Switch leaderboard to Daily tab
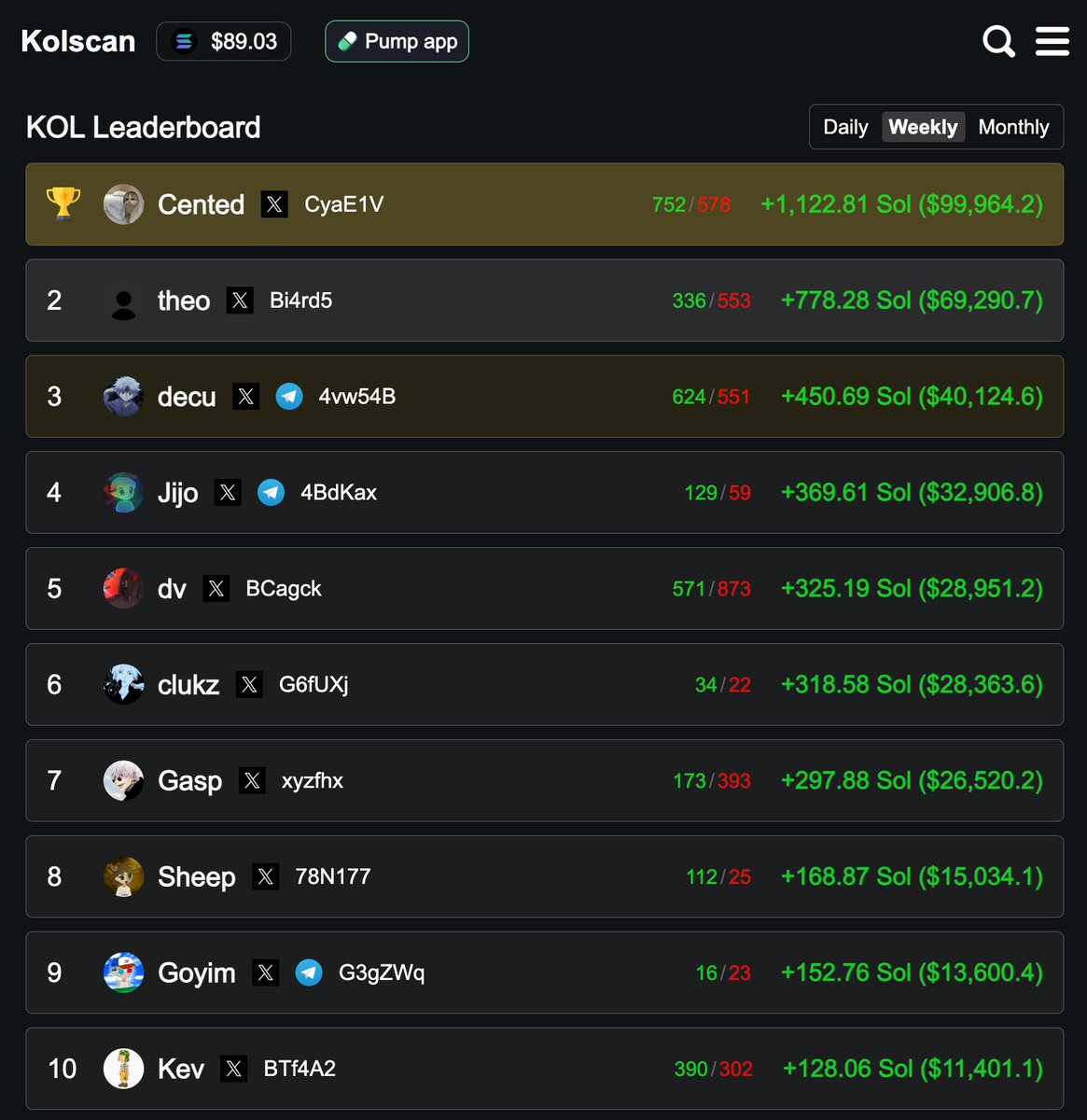Screen dimensions: 1087x1120 click(x=845, y=127)
